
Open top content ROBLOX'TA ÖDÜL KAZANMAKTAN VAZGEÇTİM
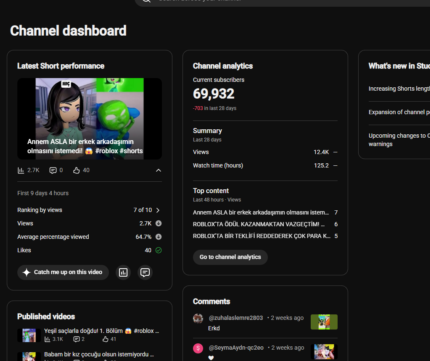tap(259, 224)
